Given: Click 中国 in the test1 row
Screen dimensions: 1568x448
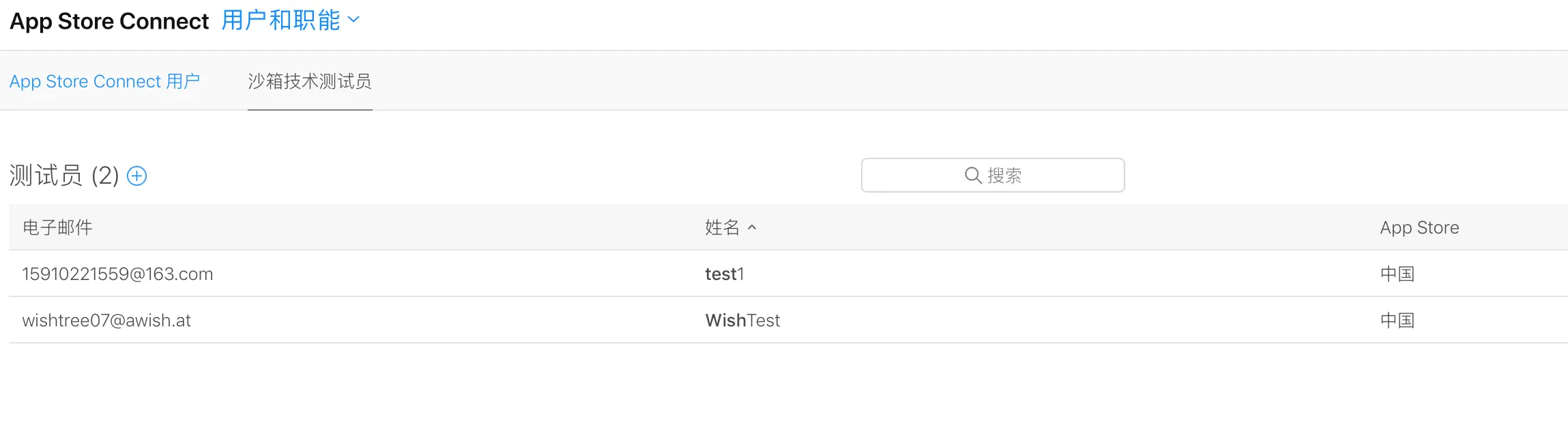Looking at the screenshot, I should click(x=1397, y=274).
